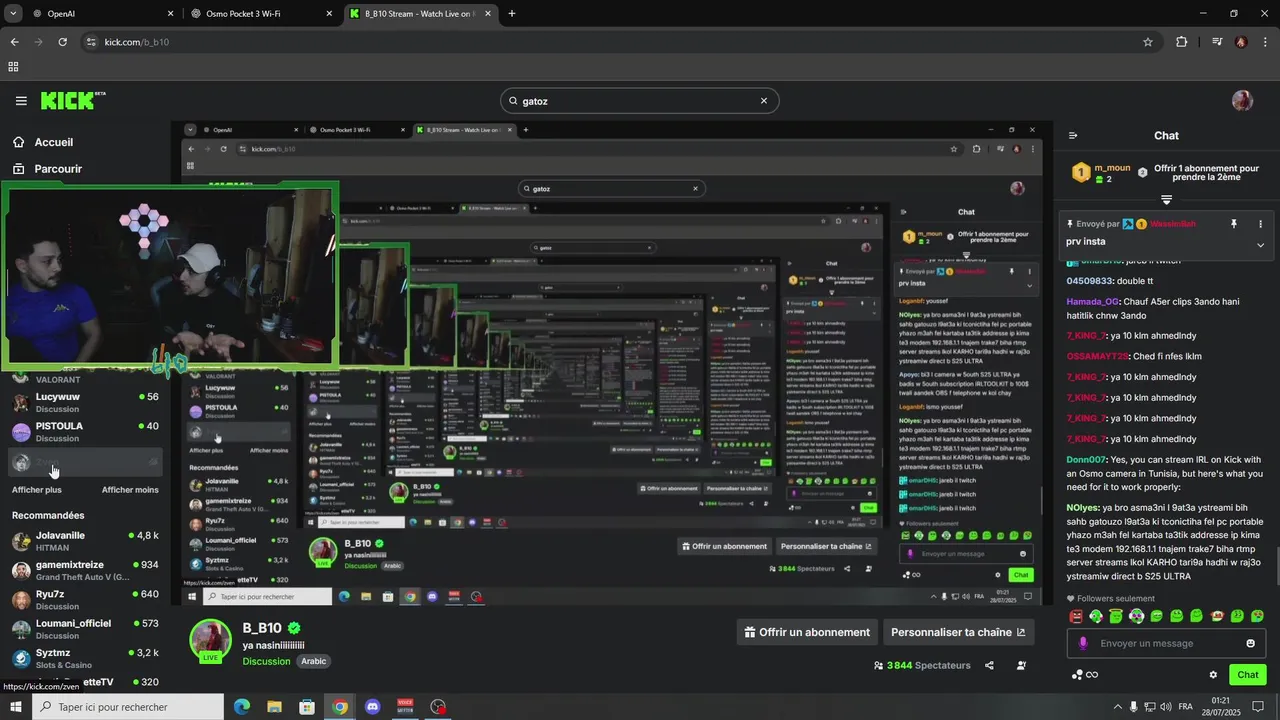Viewport: 1280px width, 720px height.
Task: Open the browser extensions menu
Action: pos(1182,42)
